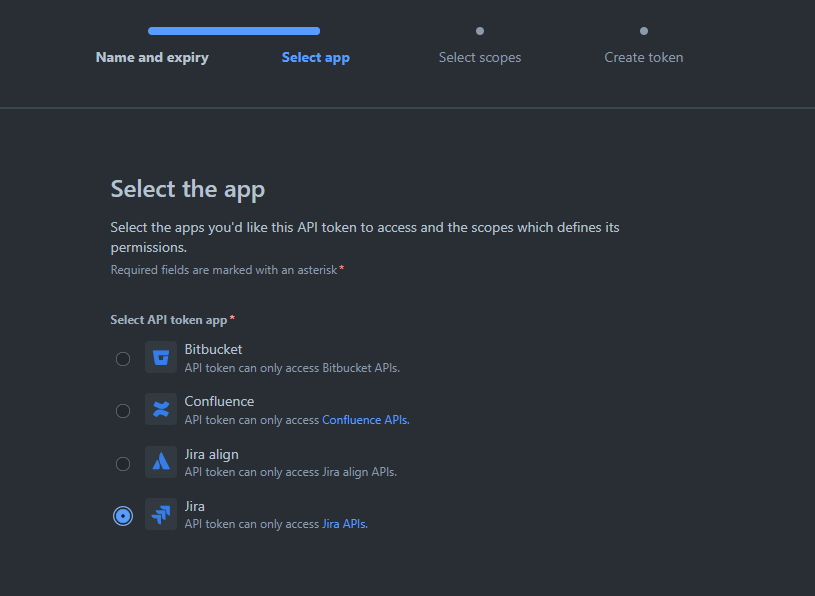Jump to the Select scopes step
The height and width of the screenshot is (596, 815).
pos(480,57)
